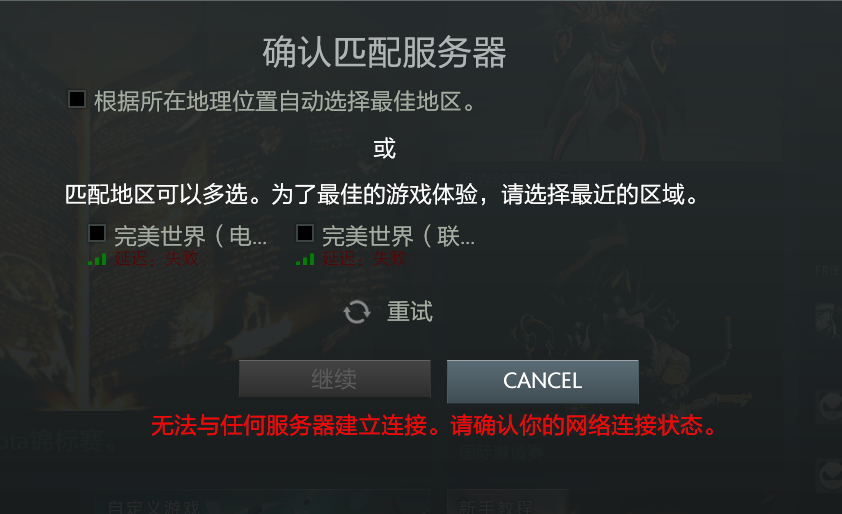Click the circular arrows retry icon
The width and height of the screenshot is (842, 514).
pos(357,312)
